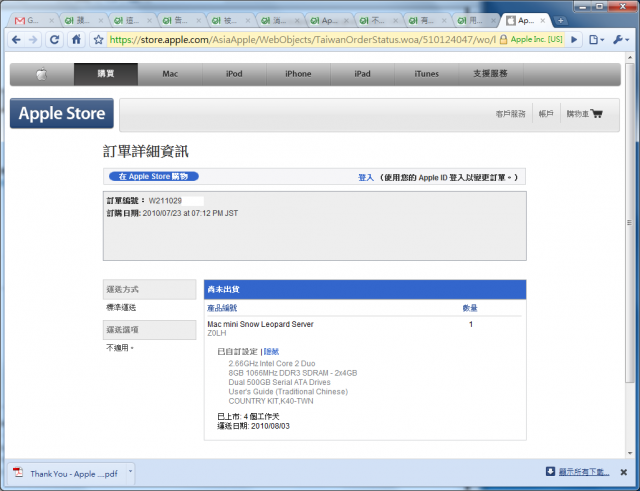The image size is (640, 491).
Task: Open the page menu in Chrome toolbar
Action: click(x=596, y=40)
